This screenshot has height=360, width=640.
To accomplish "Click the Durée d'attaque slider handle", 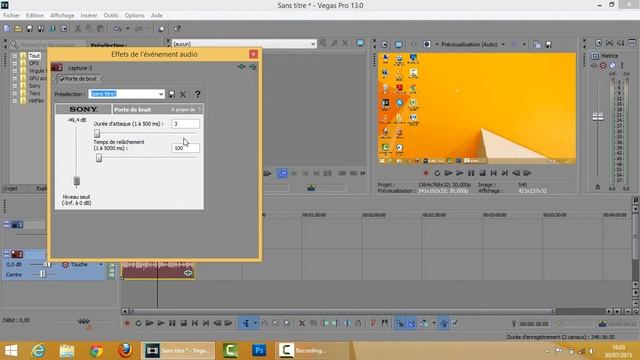I will (97, 133).
